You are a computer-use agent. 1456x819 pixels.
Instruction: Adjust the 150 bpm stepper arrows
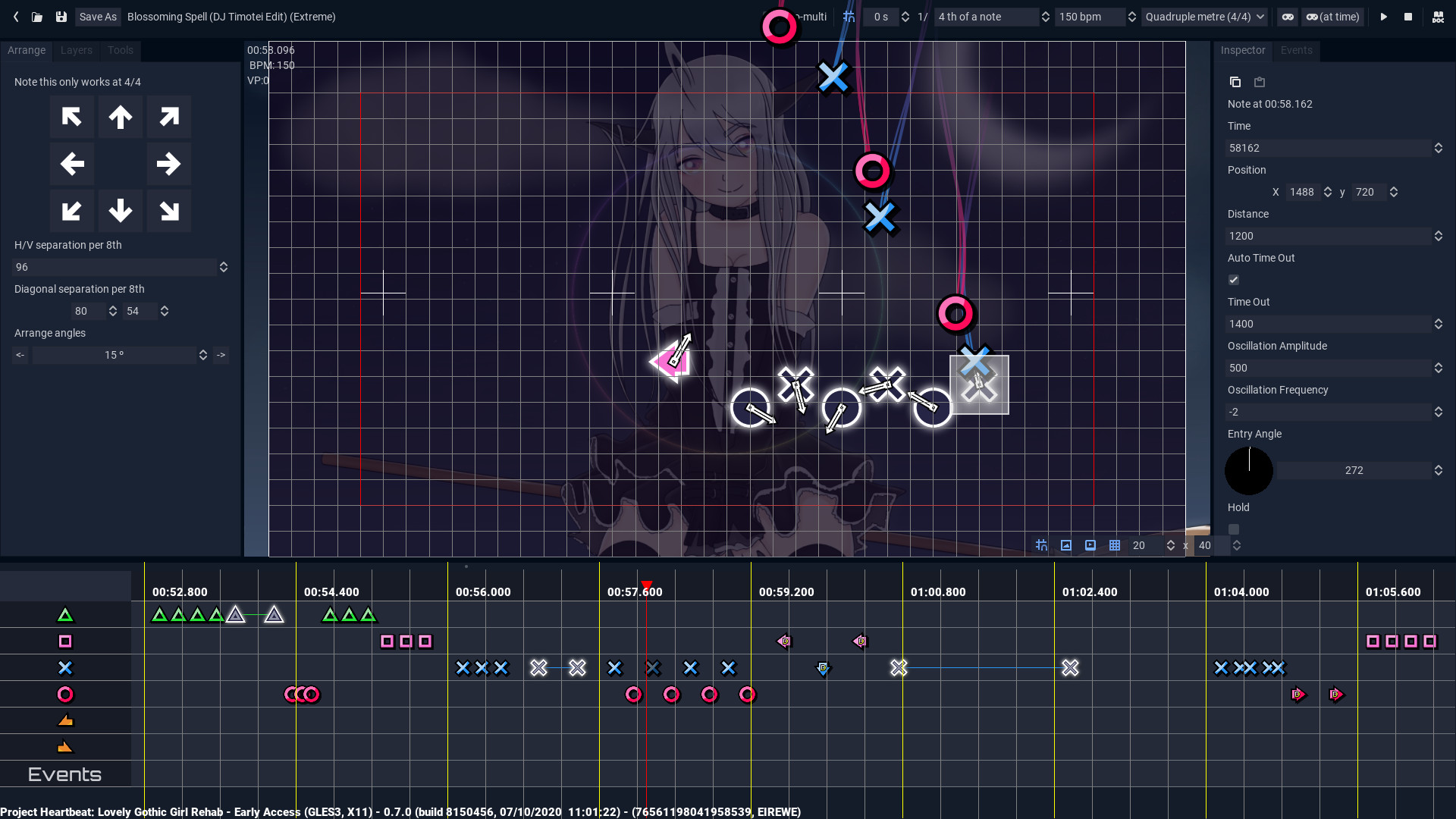[1132, 17]
